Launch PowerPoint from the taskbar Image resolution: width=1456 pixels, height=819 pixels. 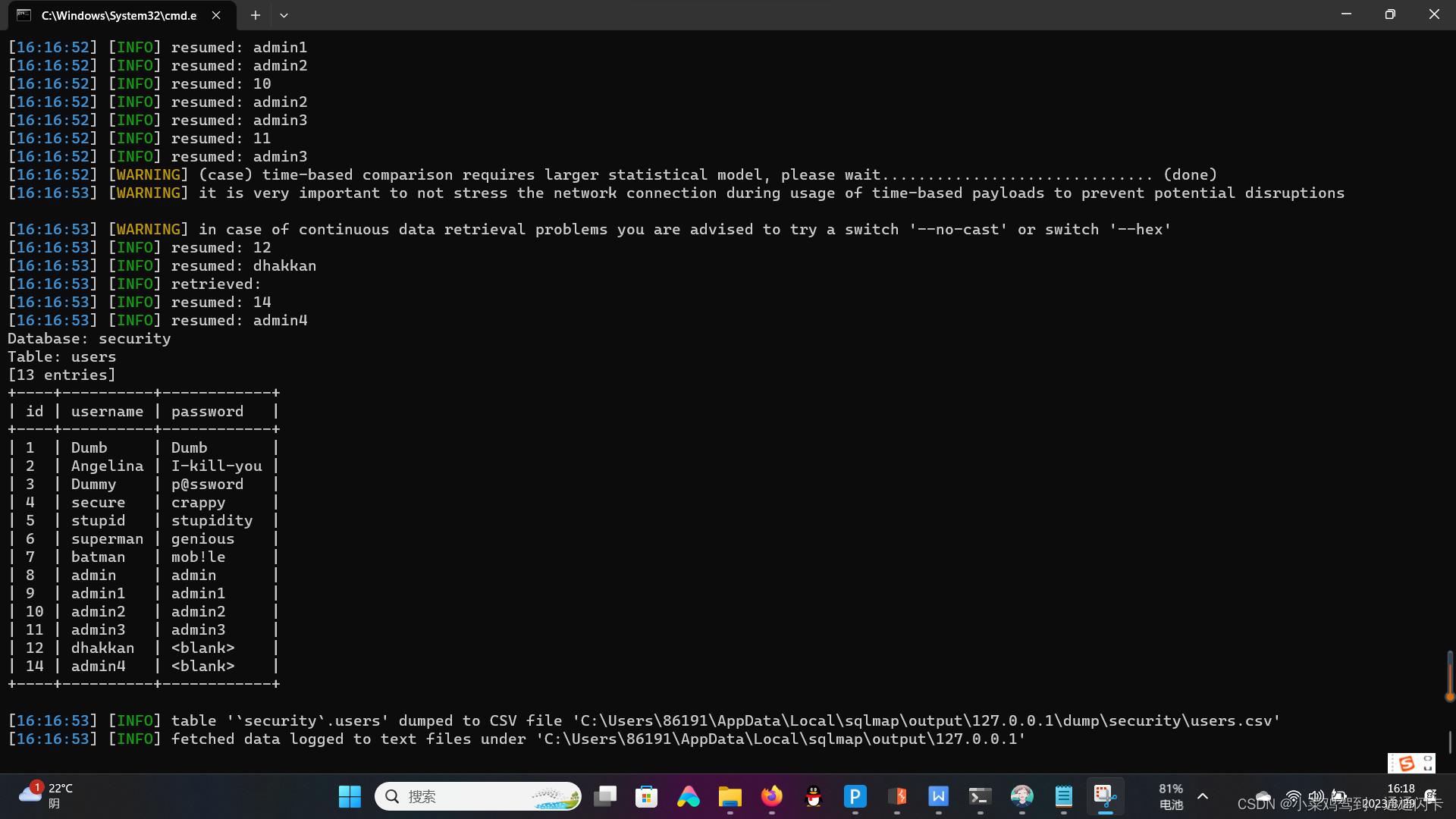[855, 796]
